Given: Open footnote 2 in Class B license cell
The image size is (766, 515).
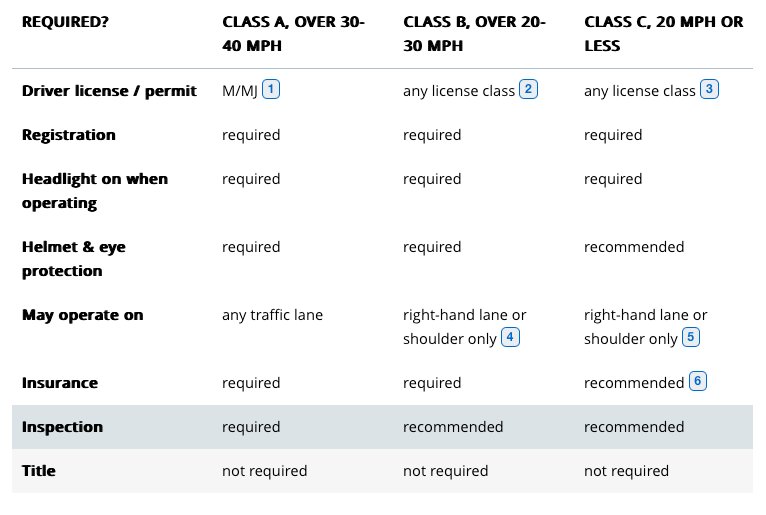Looking at the screenshot, I should (x=528, y=89).
